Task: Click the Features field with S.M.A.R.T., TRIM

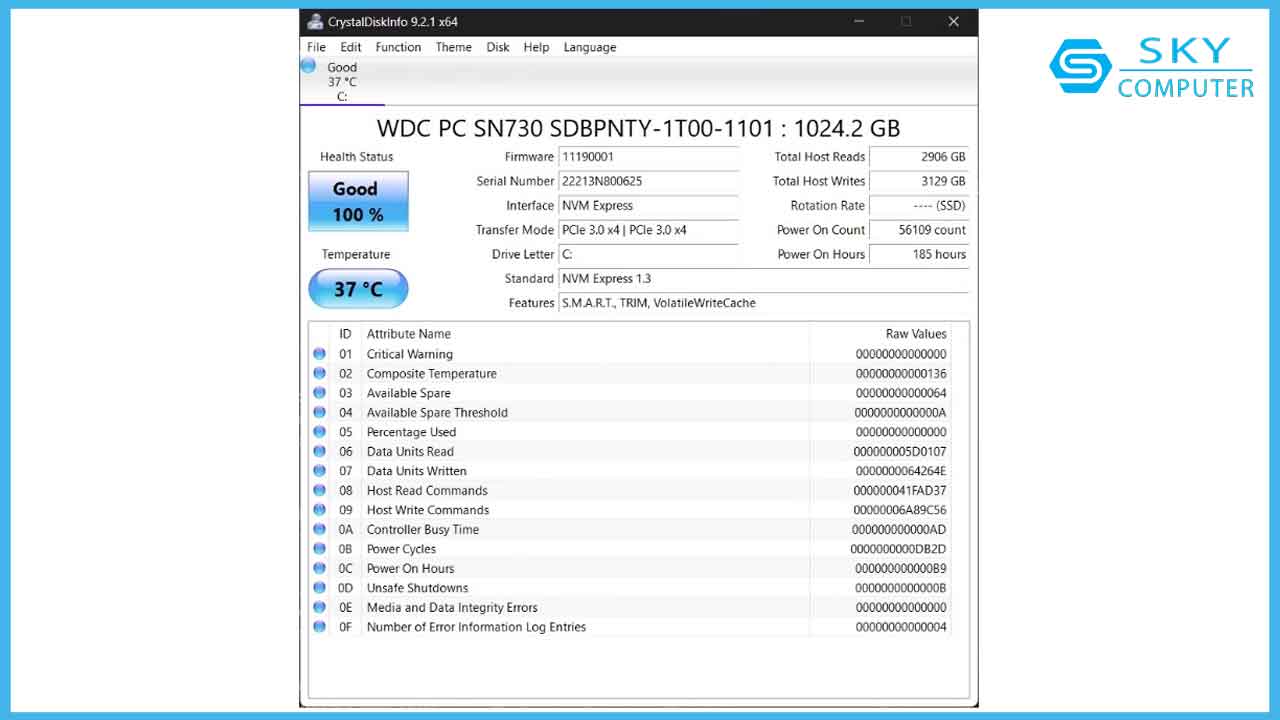Action: click(x=763, y=303)
